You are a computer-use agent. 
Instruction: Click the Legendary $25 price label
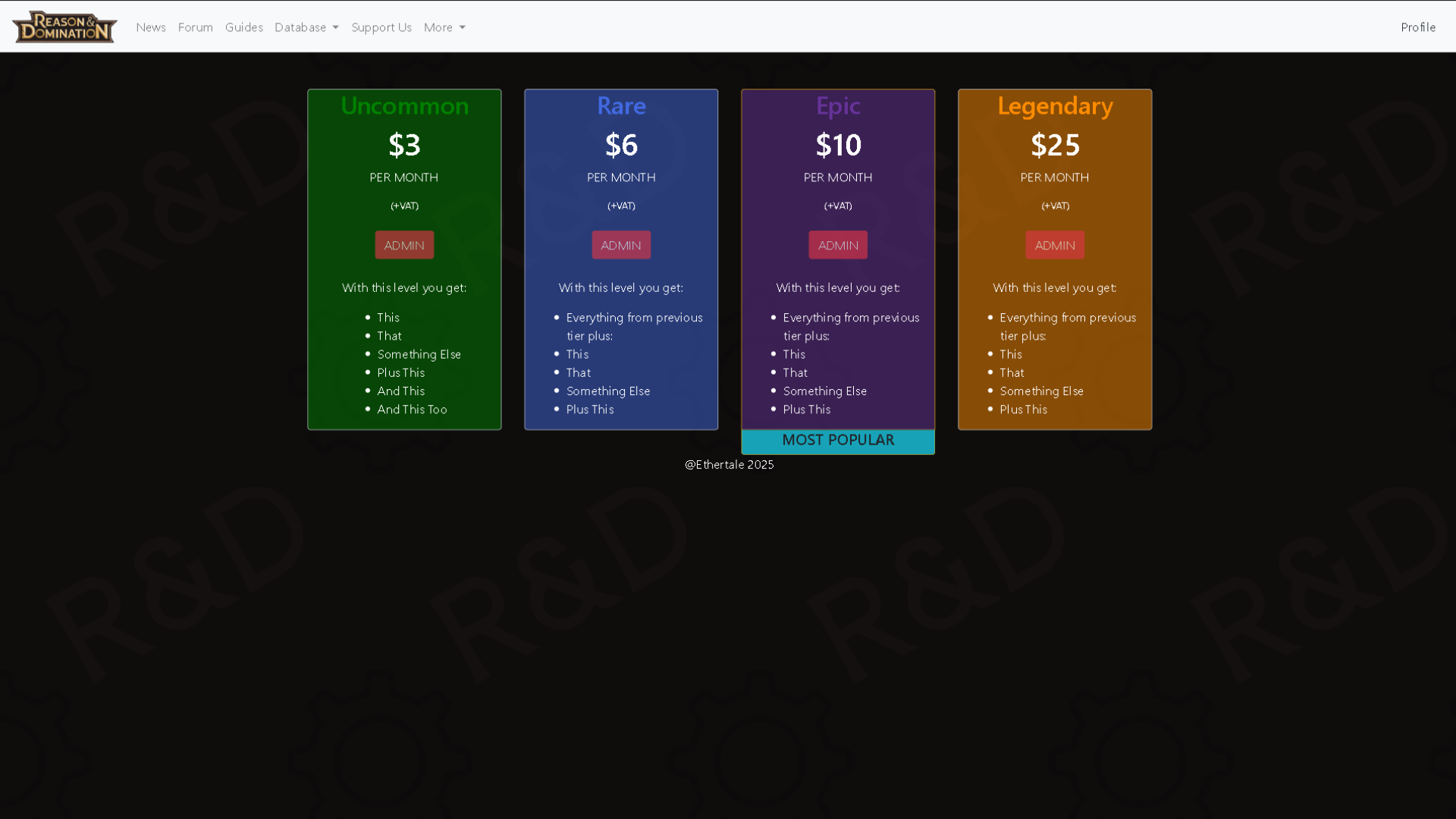point(1054,145)
